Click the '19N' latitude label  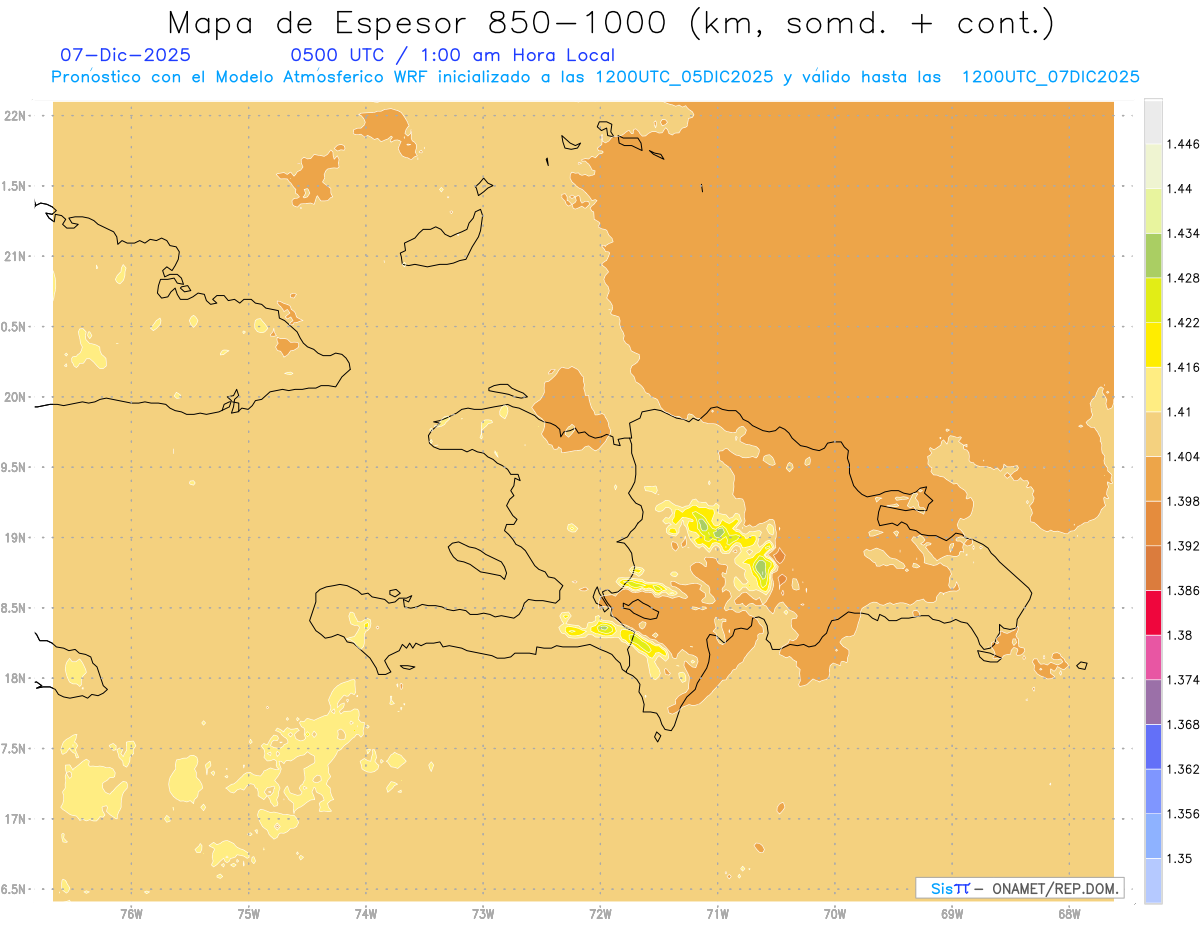(x=16, y=538)
